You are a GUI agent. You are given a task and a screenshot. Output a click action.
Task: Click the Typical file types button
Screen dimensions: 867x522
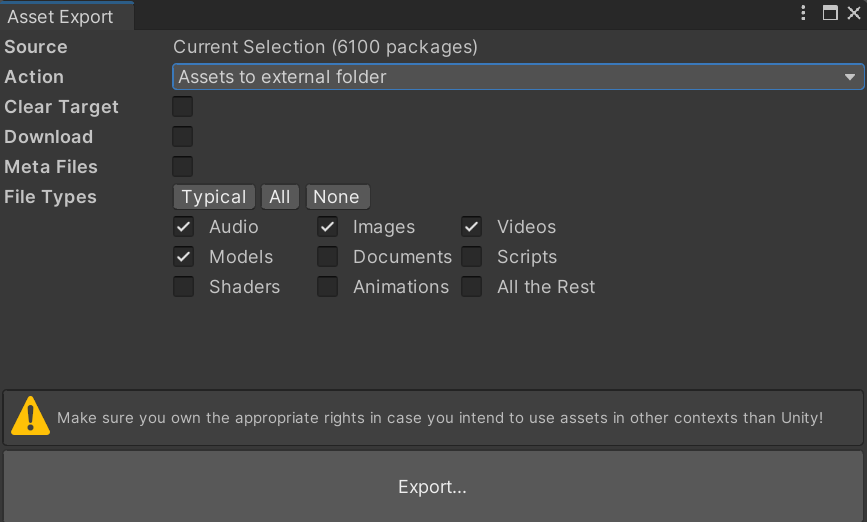click(214, 197)
